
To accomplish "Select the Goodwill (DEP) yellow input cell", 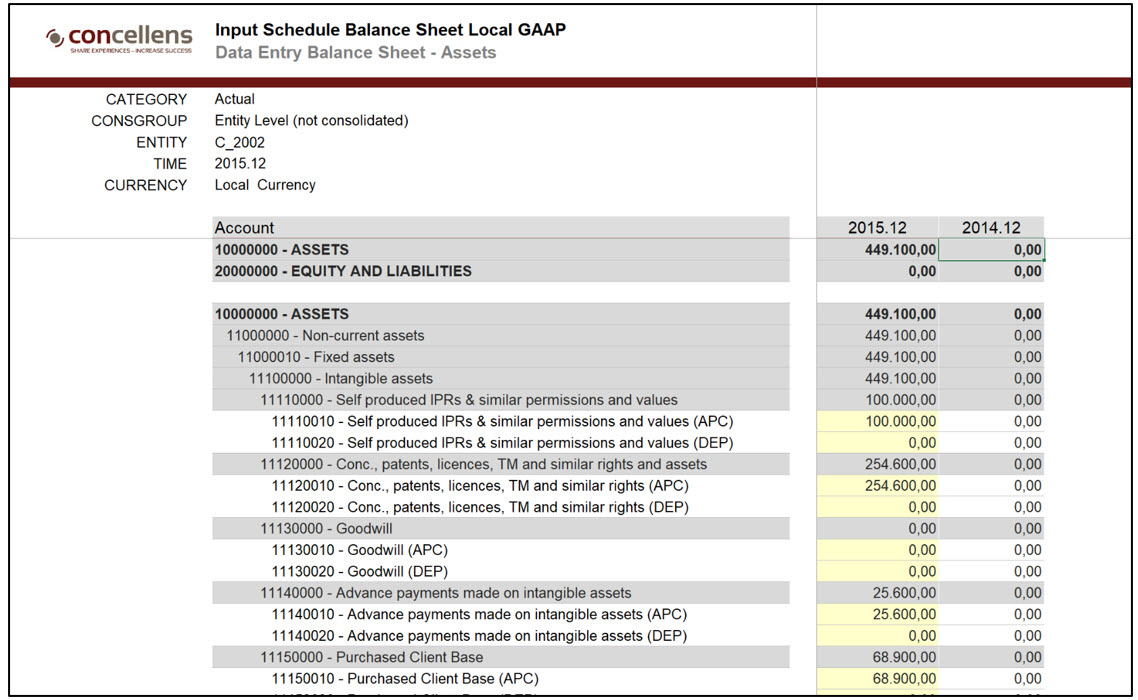I will pos(877,570).
